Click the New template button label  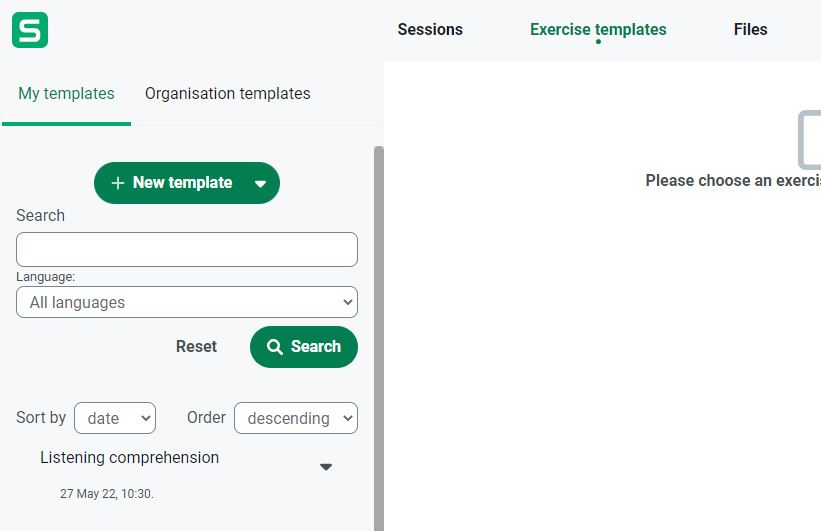(x=182, y=183)
